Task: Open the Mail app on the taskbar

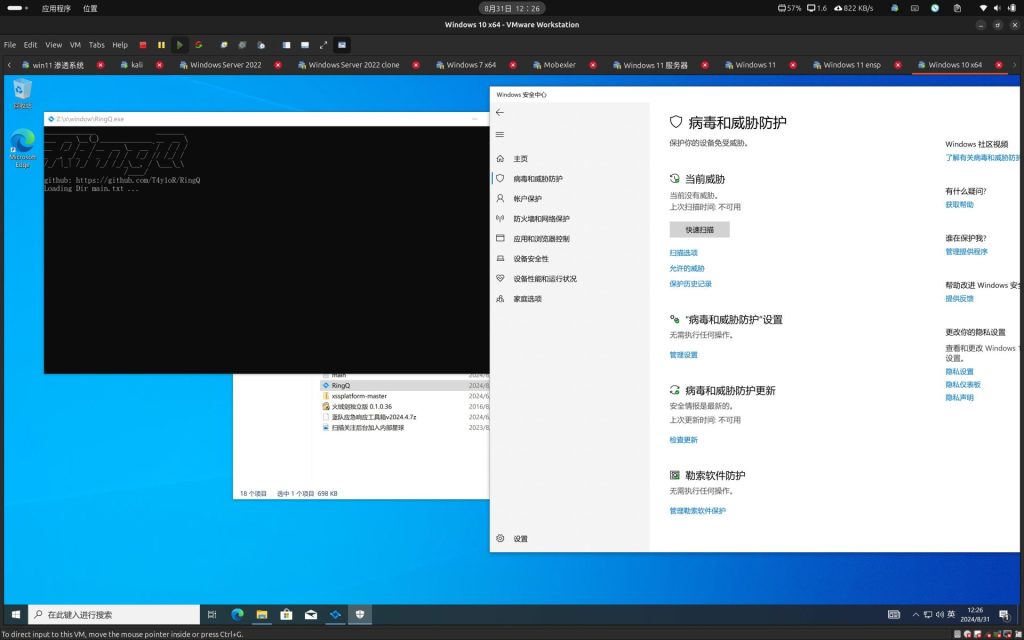Action: click(x=311, y=615)
